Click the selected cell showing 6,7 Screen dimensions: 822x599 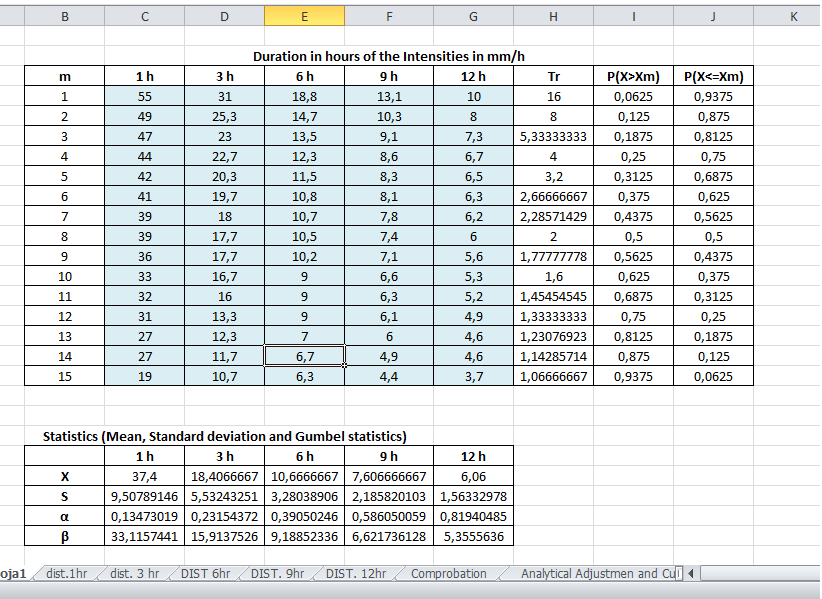(304, 356)
